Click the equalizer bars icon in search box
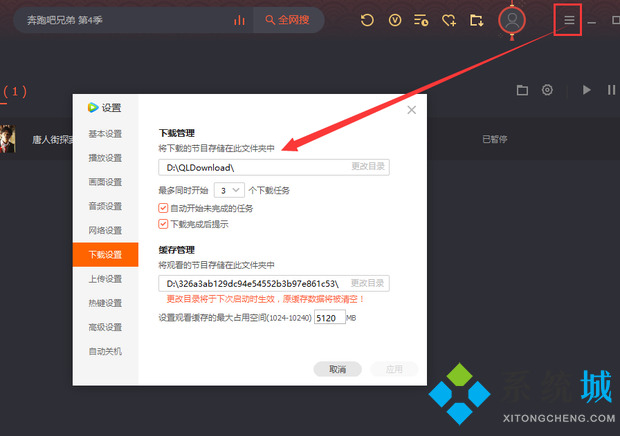 [x=239, y=20]
